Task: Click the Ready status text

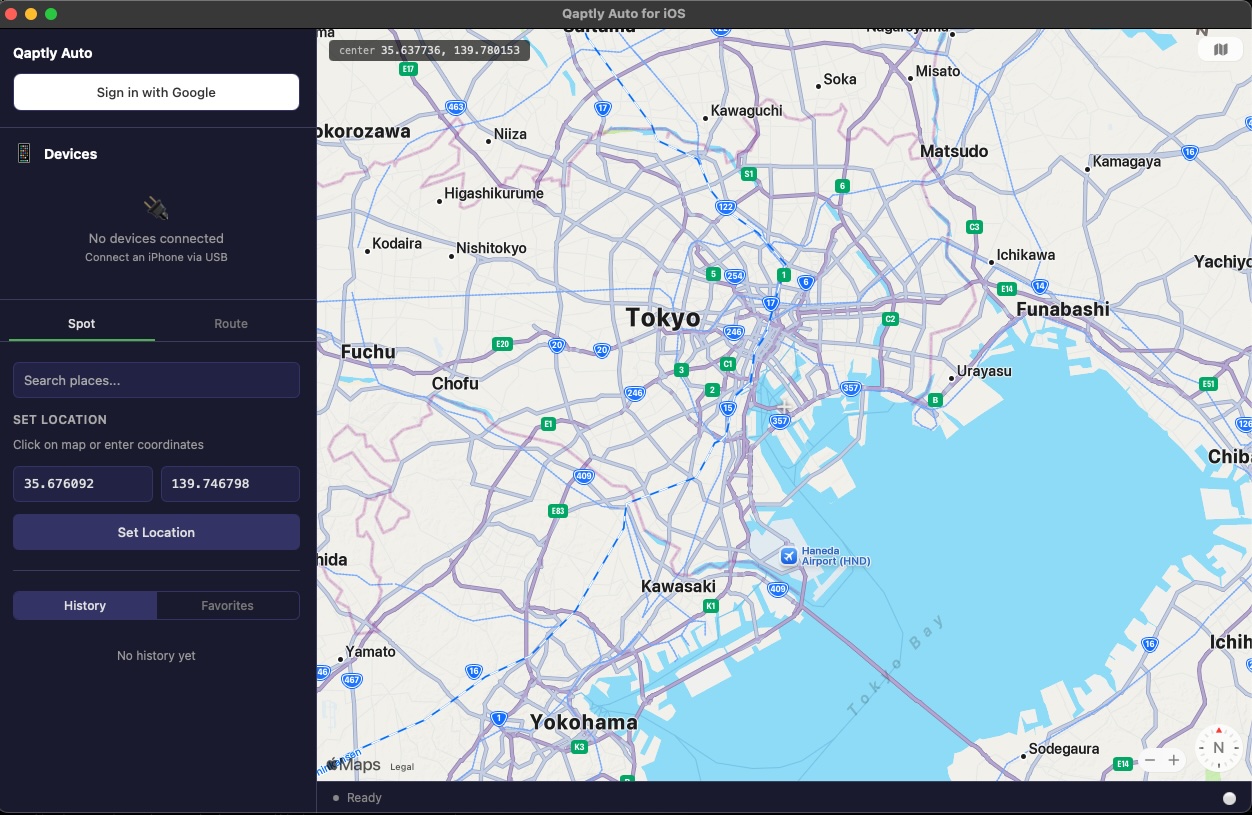Action: [364, 798]
